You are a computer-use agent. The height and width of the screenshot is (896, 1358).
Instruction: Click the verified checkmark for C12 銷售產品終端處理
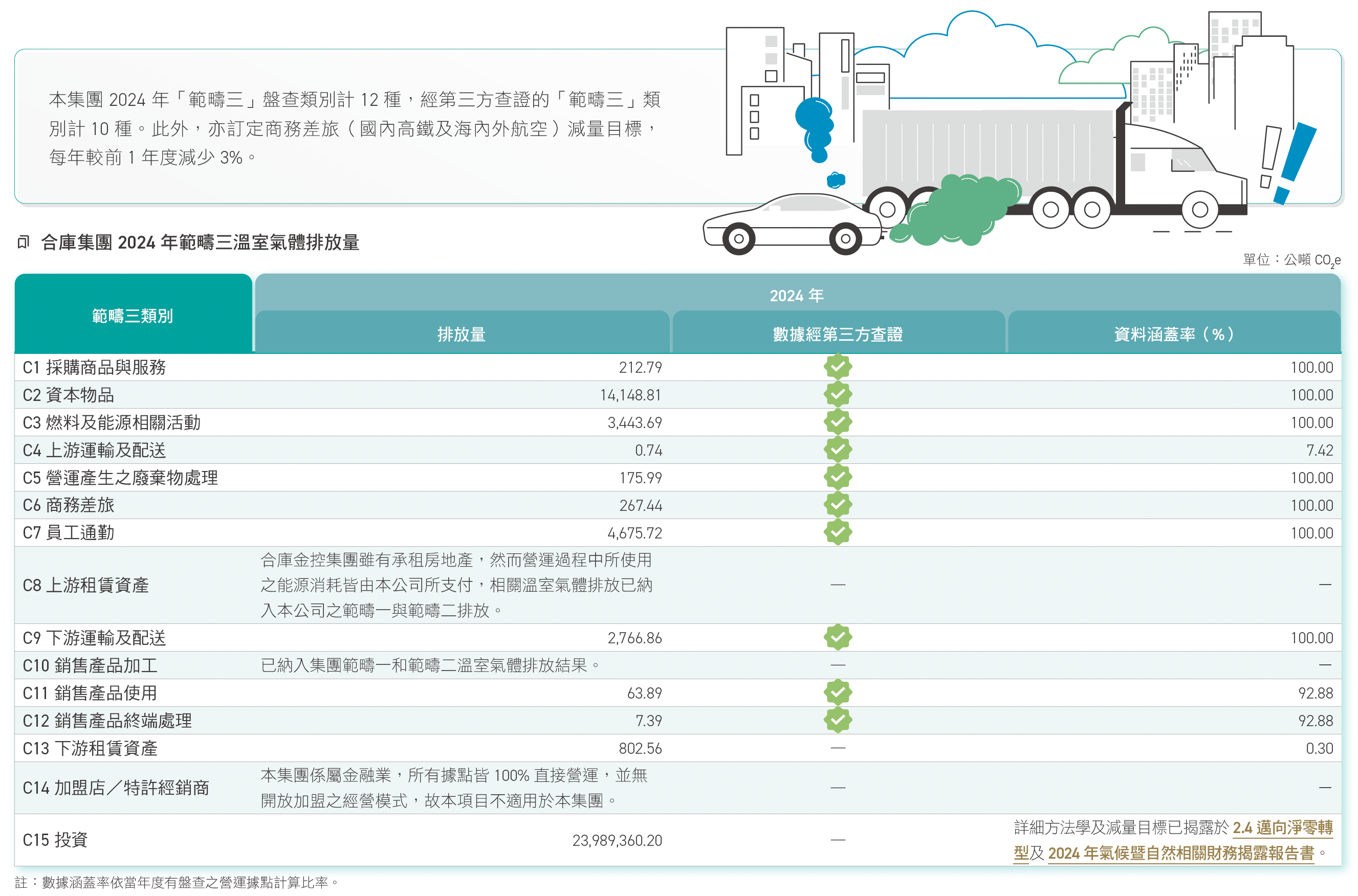[837, 720]
